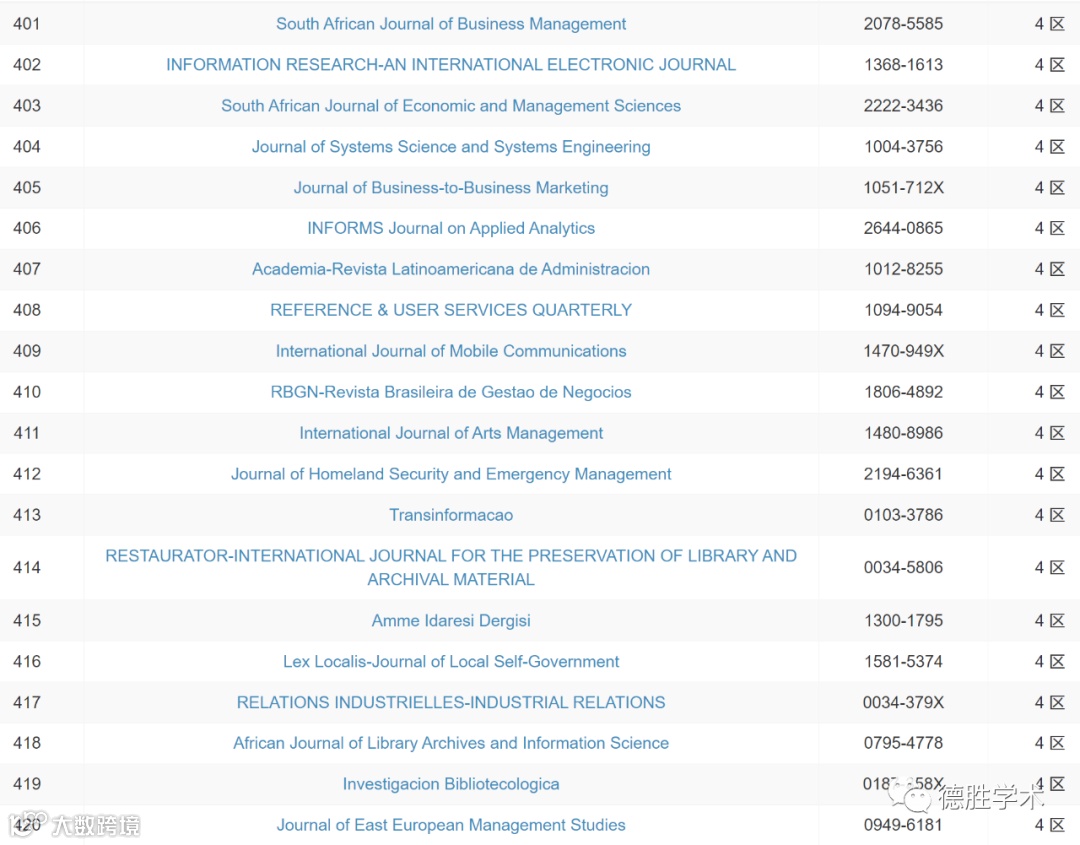Open International Journal of Arts Management link
The width and height of the screenshot is (1080, 845).
[x=450, y=433]
